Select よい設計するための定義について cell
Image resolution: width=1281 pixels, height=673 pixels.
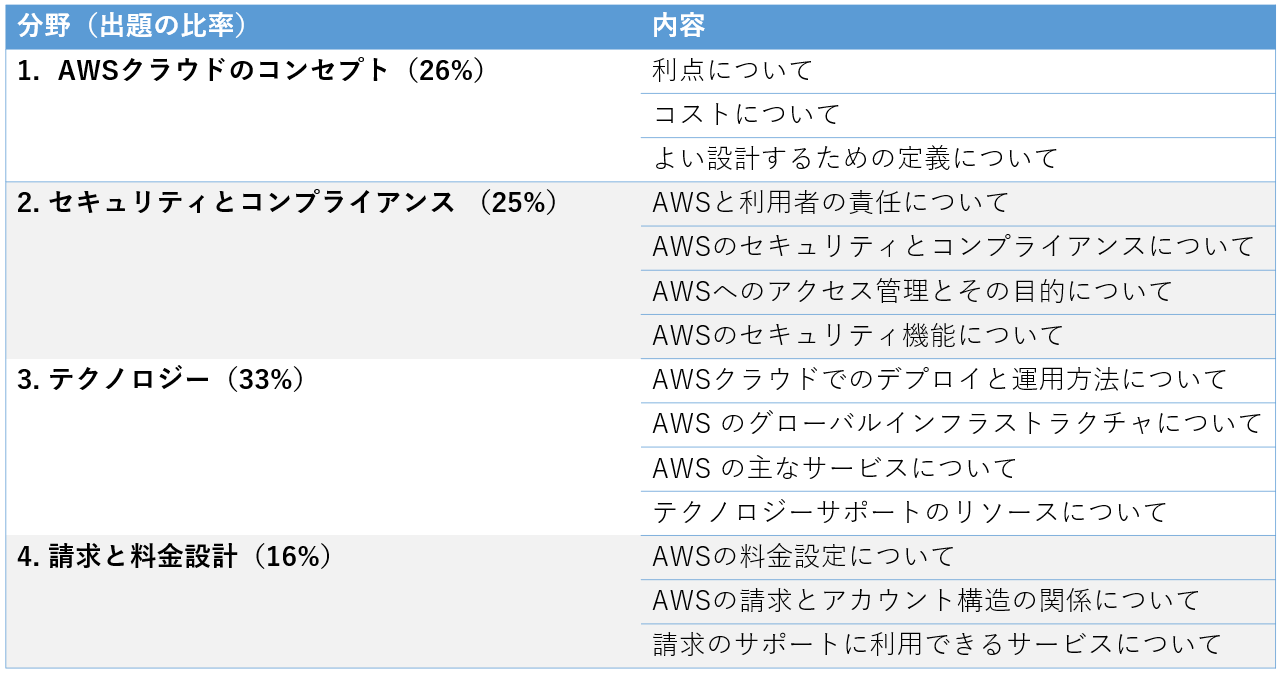(958, 159)
